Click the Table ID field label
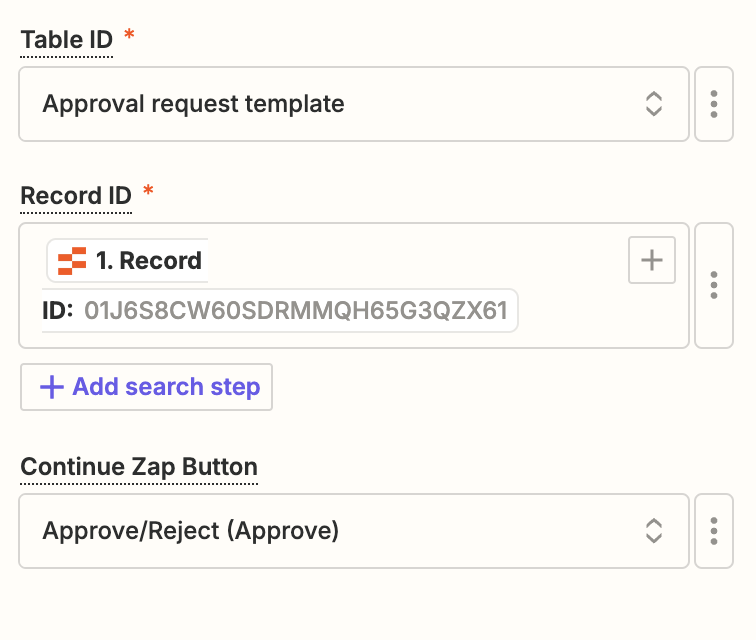The height and width of the screenshot is (640, 756). coord(66,40)
